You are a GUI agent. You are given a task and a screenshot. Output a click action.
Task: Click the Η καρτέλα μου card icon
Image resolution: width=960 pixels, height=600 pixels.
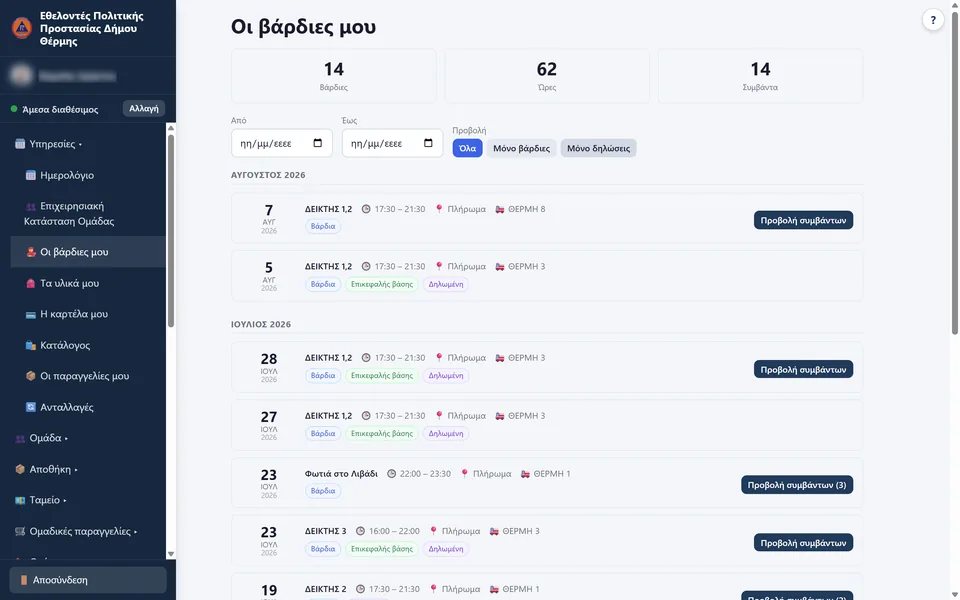click(31, 314)
